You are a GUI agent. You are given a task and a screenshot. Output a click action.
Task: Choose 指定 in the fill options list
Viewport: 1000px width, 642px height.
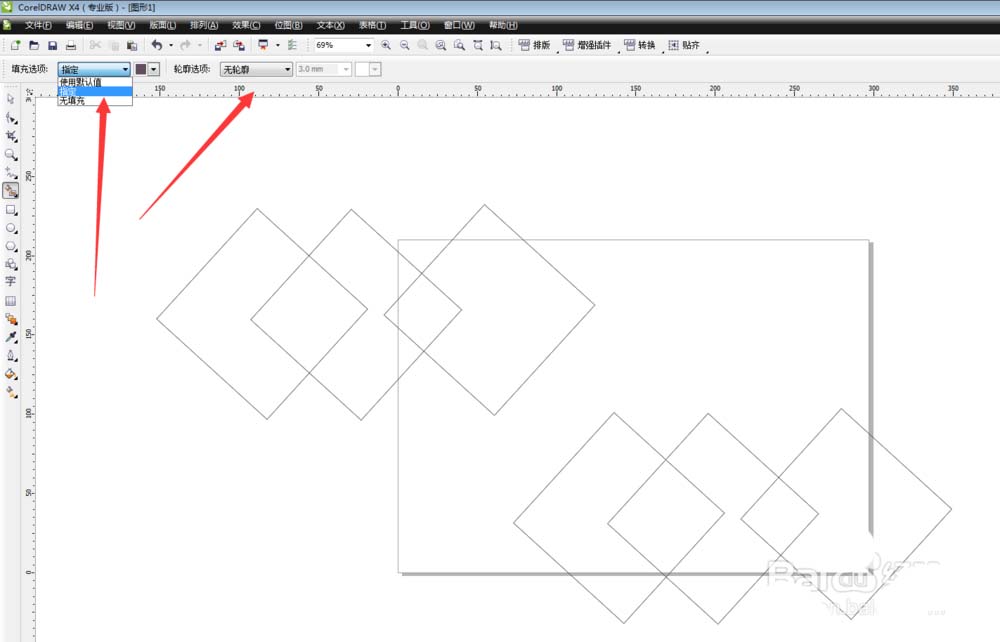click(x=95, y=91)
